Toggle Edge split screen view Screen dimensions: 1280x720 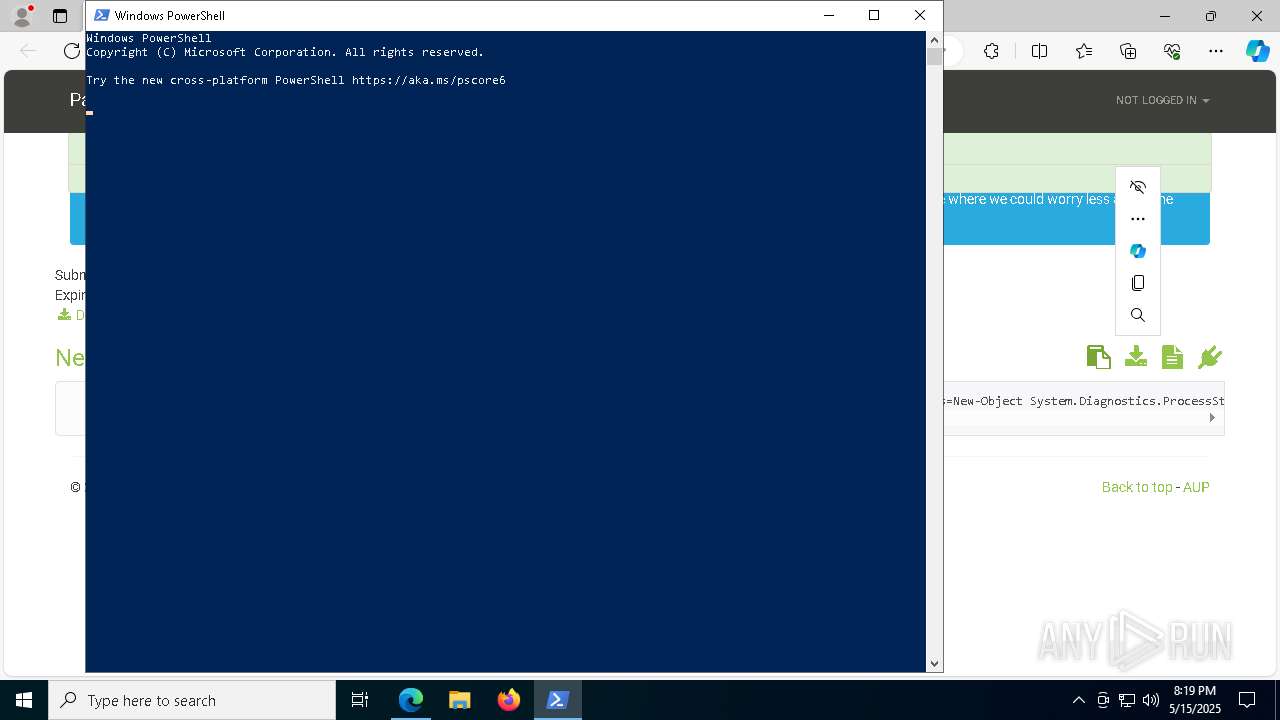pyautogui.click(x=1039, y=51)
